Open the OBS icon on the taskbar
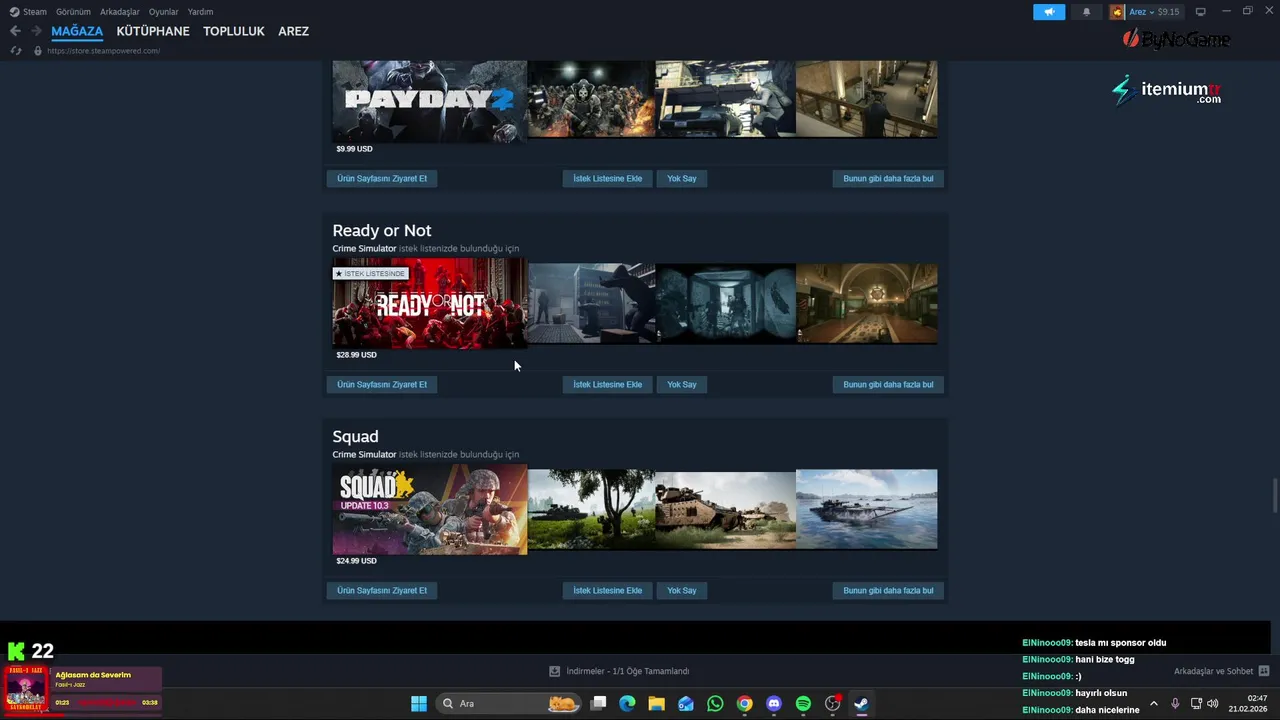This screenshot has height=720, width=1280. [832, 703]
